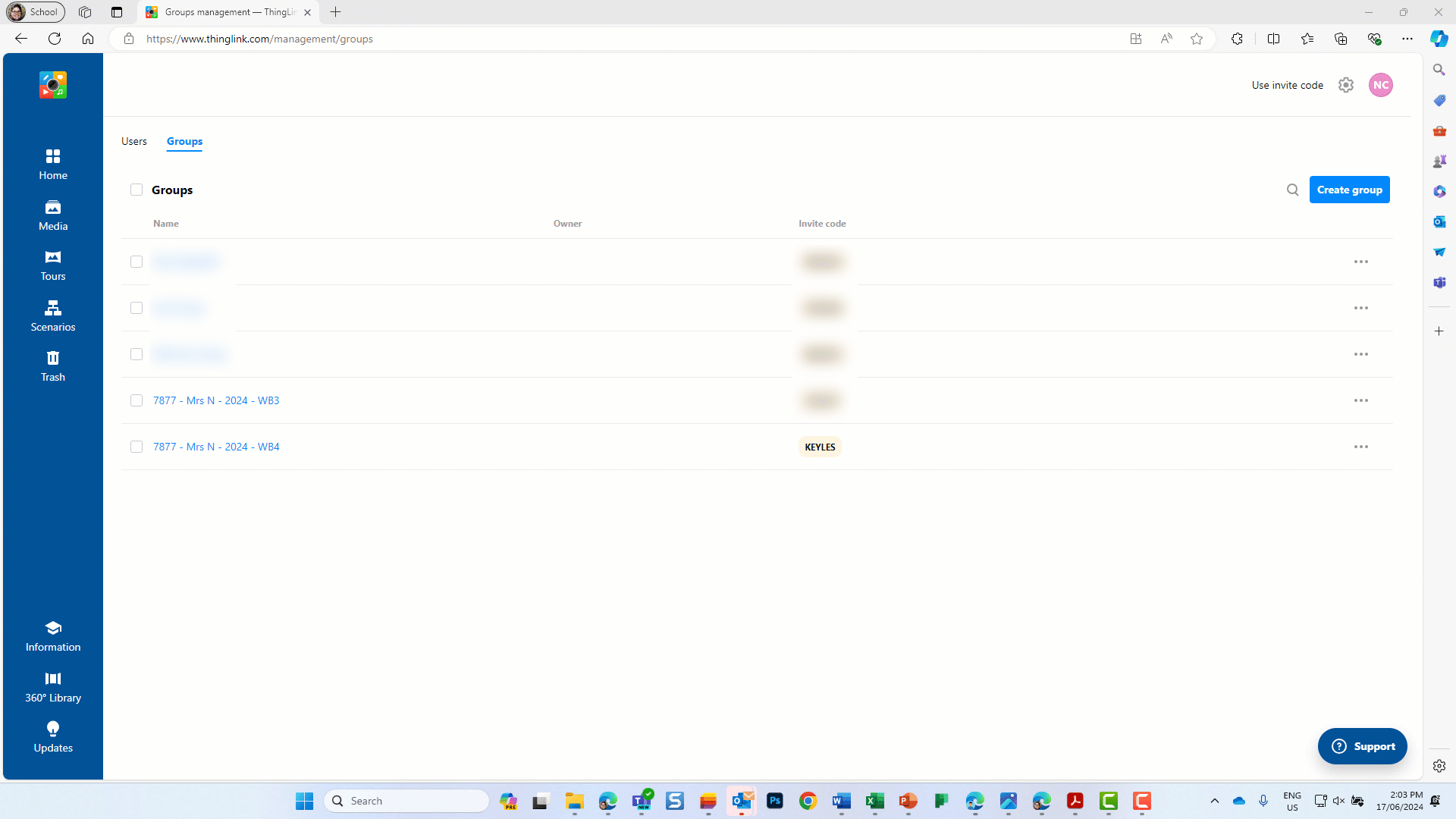The width and height of the screenshot is (1456, 819).
Task: Click the Windows taskbar Search box
Action: click(406, 801)
